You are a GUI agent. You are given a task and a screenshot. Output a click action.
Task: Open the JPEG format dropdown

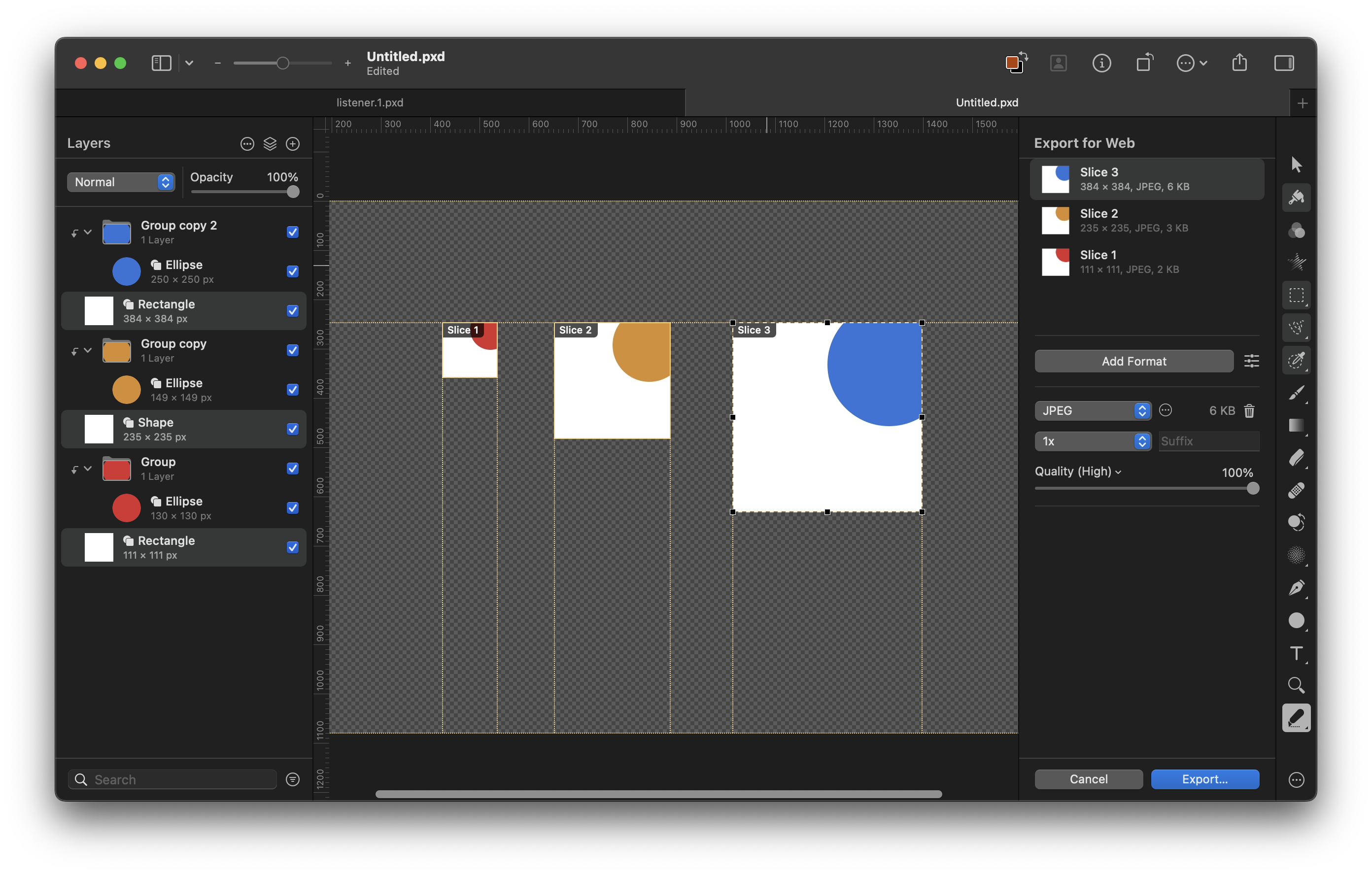(1092, 411)
